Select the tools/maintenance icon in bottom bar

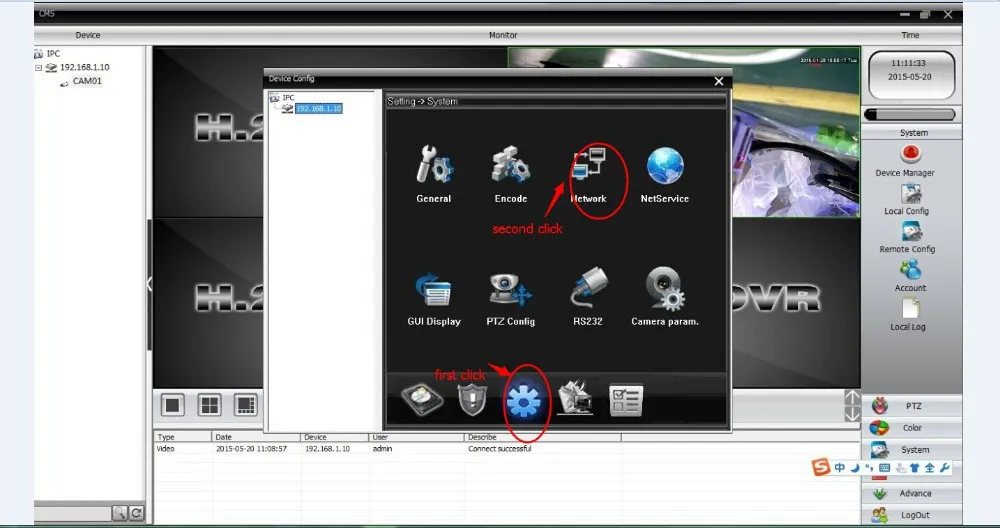(x=575, y=399)
